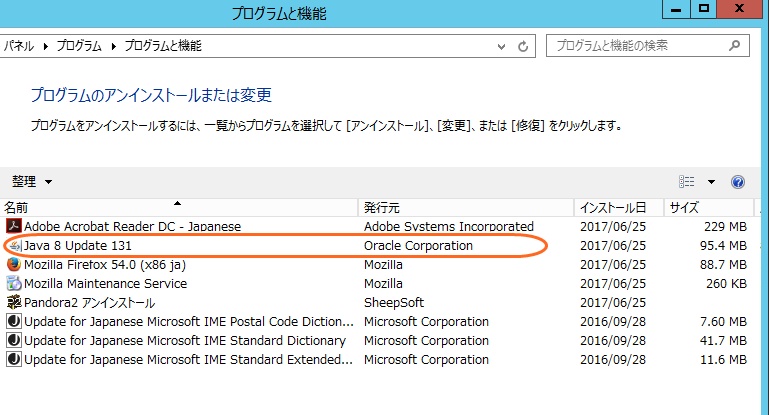
Task: Click the 229 MB size cell
Action: (x=725, y=226)
